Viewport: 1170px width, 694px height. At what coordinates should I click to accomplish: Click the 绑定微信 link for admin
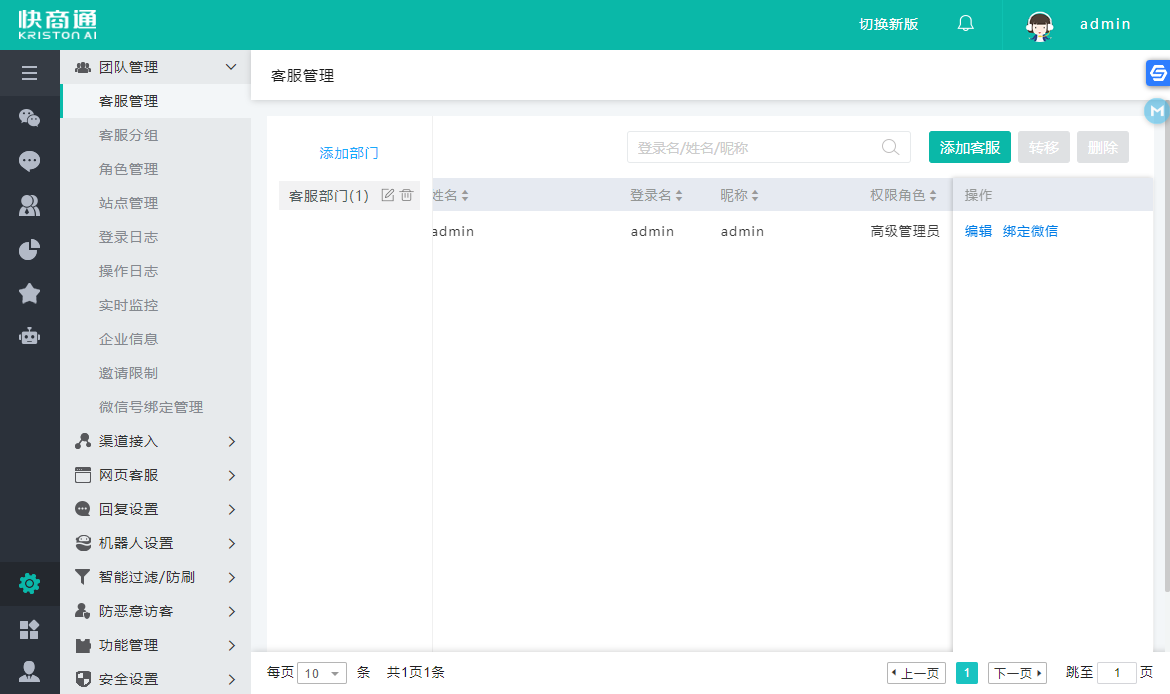tap(1030, 231)
